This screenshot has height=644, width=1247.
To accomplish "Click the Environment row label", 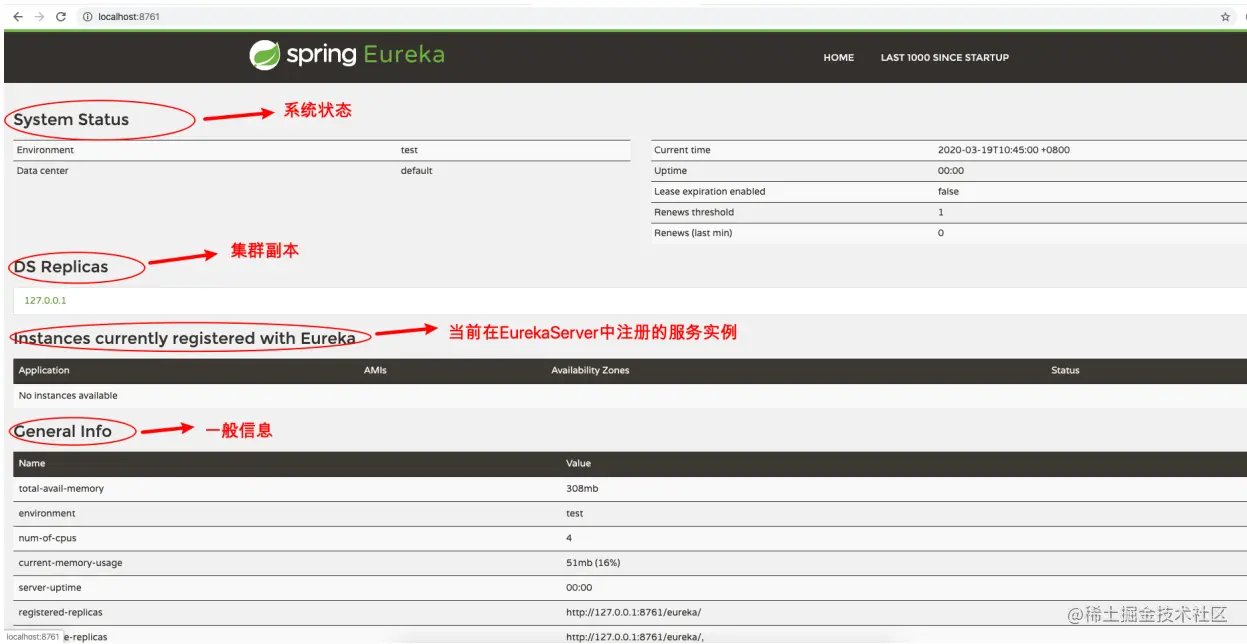I will [x=45, y=150].
